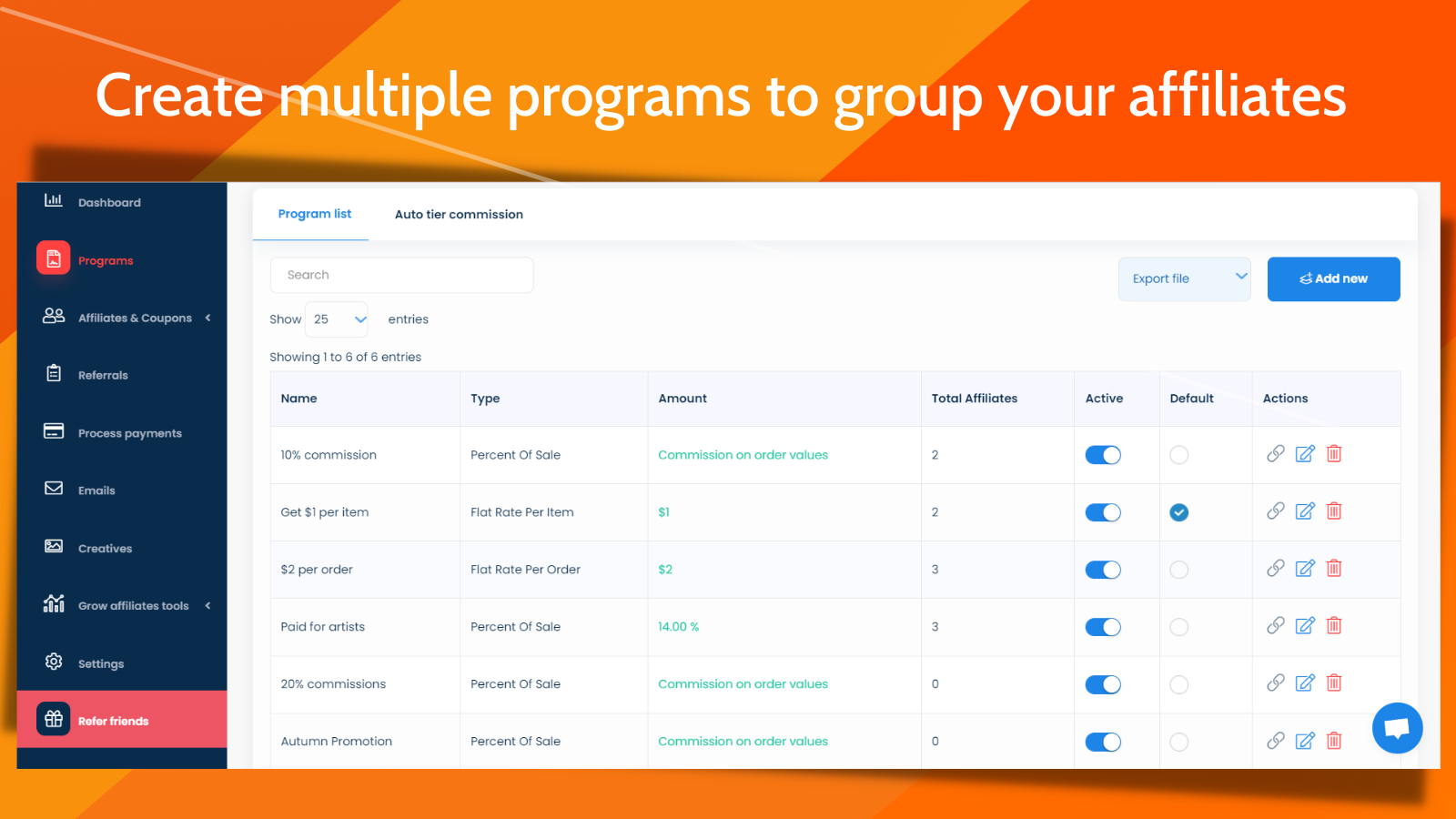The image size is (1456, 819).
Task: Open the Emails section
Action: click(x=95, y=490)
